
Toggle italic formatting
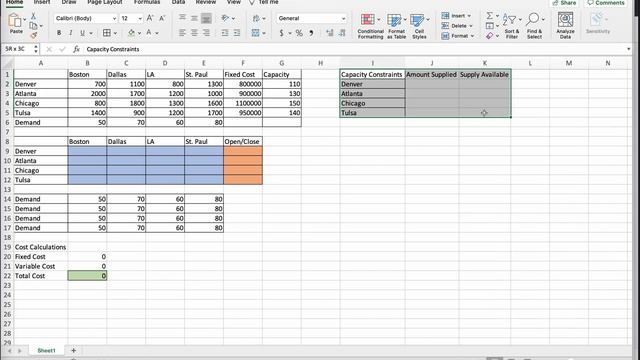point(71,33)
